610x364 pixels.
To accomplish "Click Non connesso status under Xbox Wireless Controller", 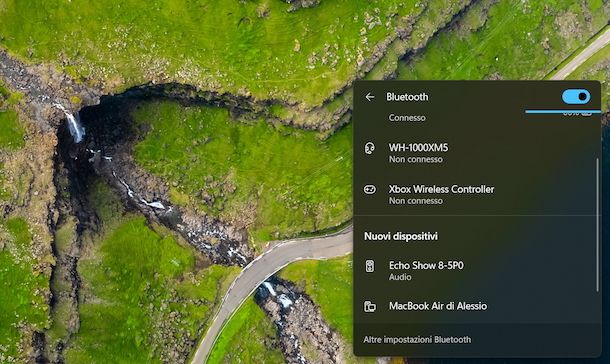I will (x=415, y=201).
